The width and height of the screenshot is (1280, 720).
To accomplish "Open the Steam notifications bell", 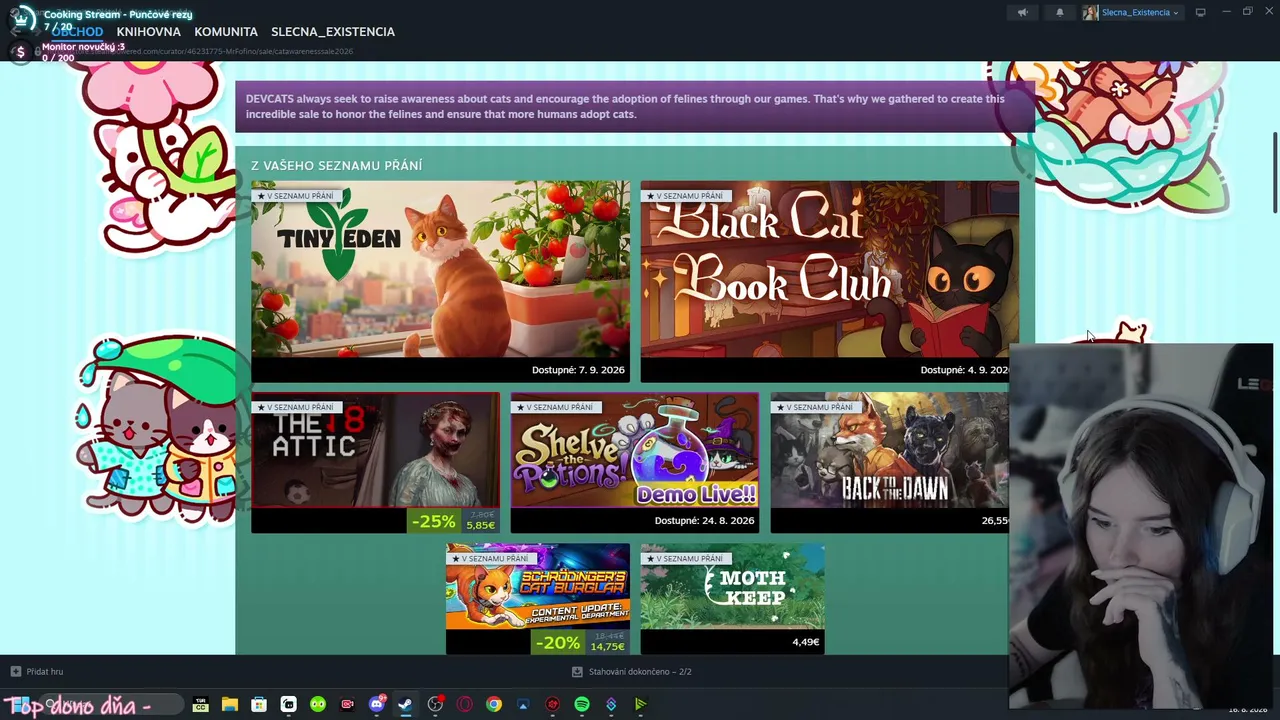I will click(x=1060, y=12).
